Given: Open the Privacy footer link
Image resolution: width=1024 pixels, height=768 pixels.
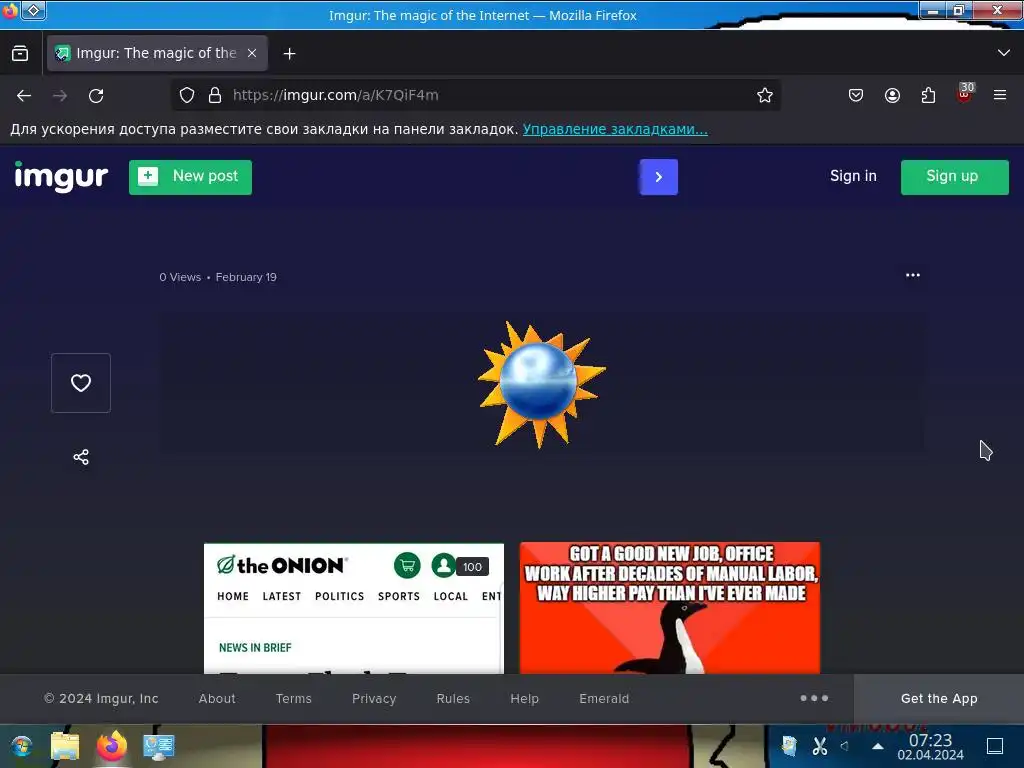Looking at the screenshot, I should [x=374, y=699].
